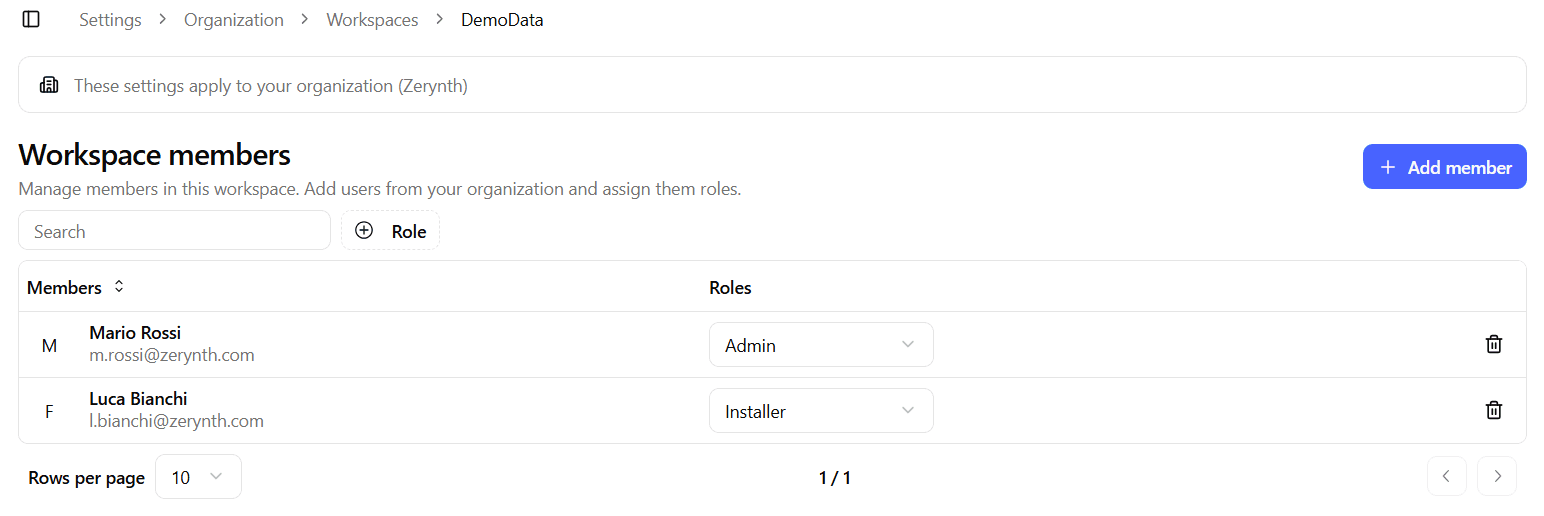This screenshot has height=516, width=1544.
Task: Click trash icon for Luca Bianchi
Action: click(x=1493, y=410)
